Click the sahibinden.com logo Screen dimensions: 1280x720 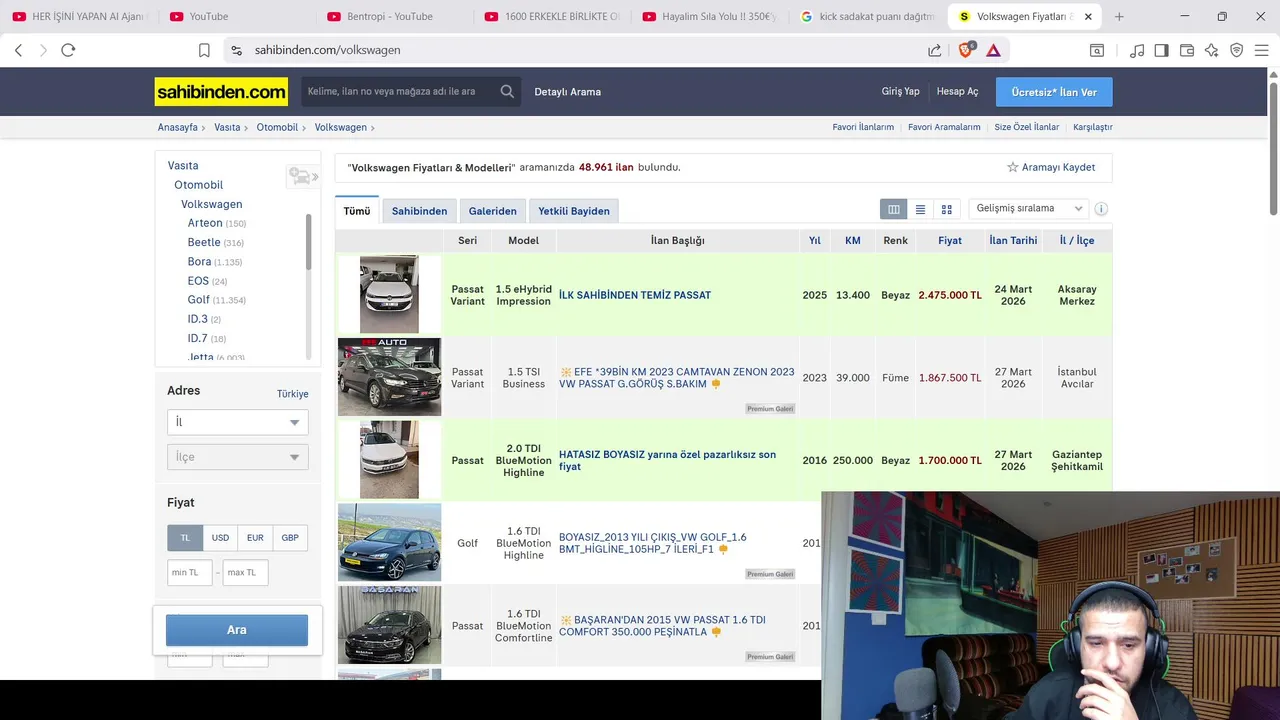coord(221,92)
